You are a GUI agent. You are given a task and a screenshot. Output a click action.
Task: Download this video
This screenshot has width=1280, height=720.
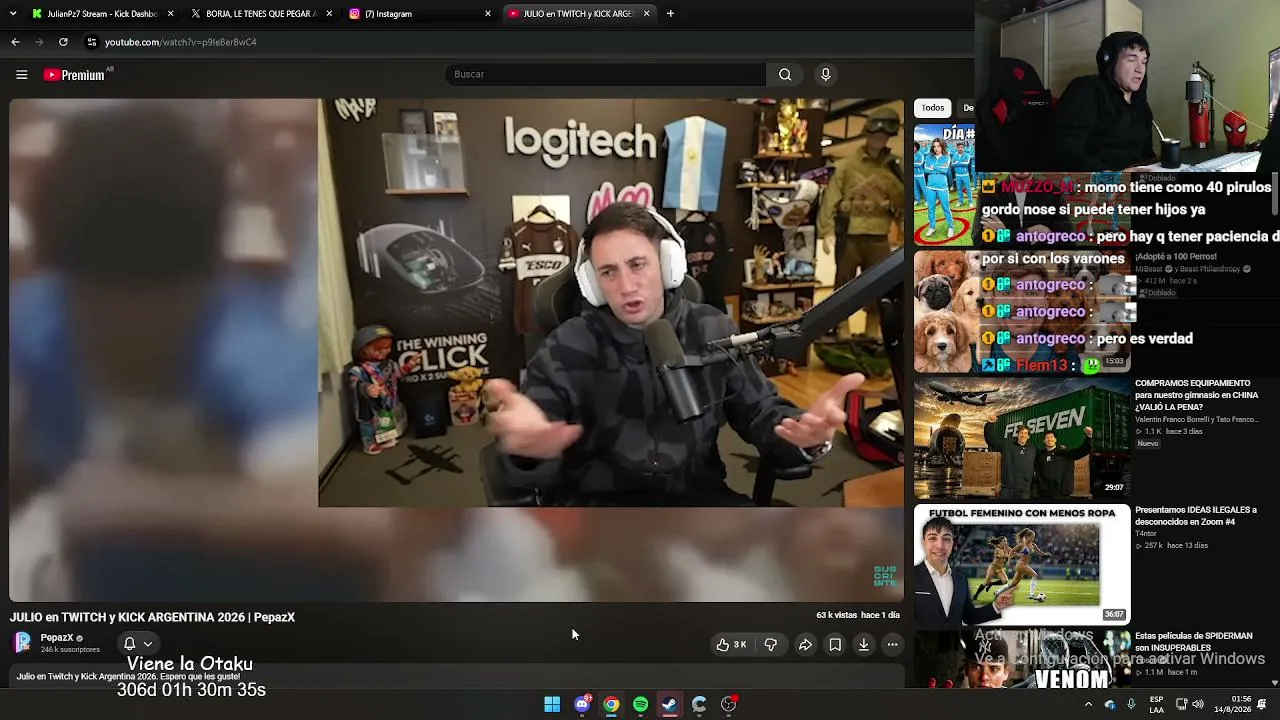coord(864,645)
